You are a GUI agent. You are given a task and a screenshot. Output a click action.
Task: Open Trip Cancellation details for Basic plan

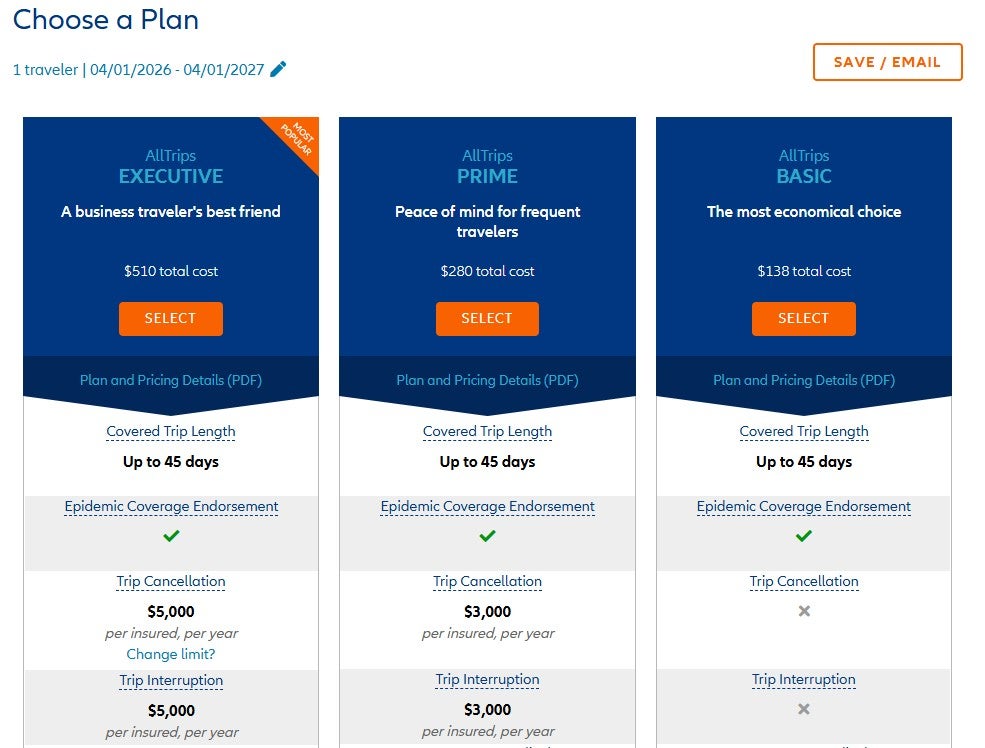coord(803,581)
